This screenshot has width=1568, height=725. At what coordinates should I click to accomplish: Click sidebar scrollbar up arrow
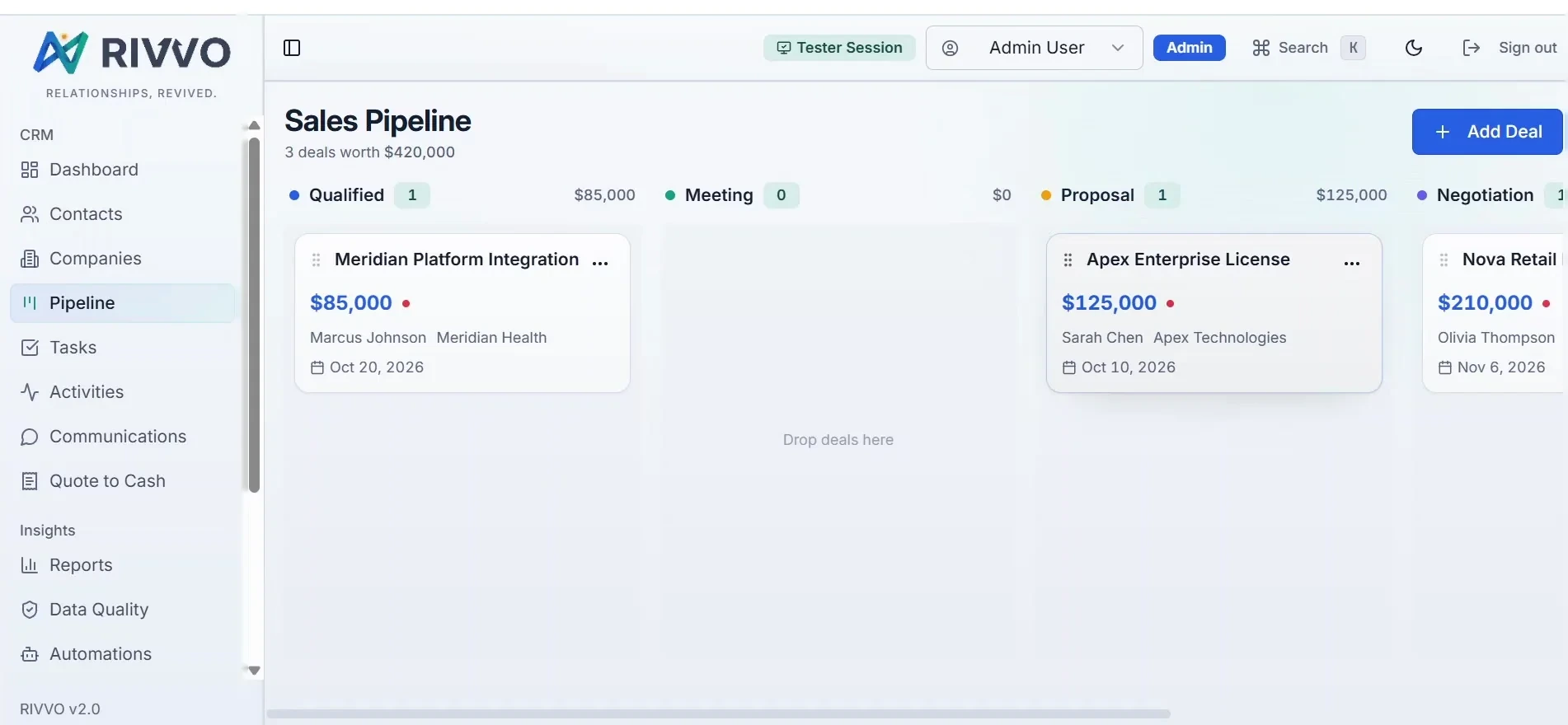point(254,125)
